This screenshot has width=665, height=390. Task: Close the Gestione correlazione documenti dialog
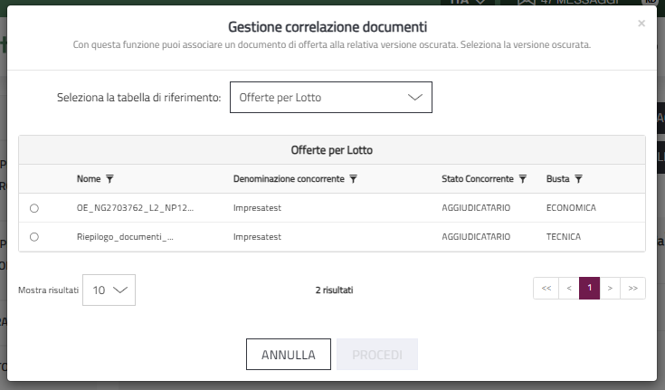click(x=641, y=23)
